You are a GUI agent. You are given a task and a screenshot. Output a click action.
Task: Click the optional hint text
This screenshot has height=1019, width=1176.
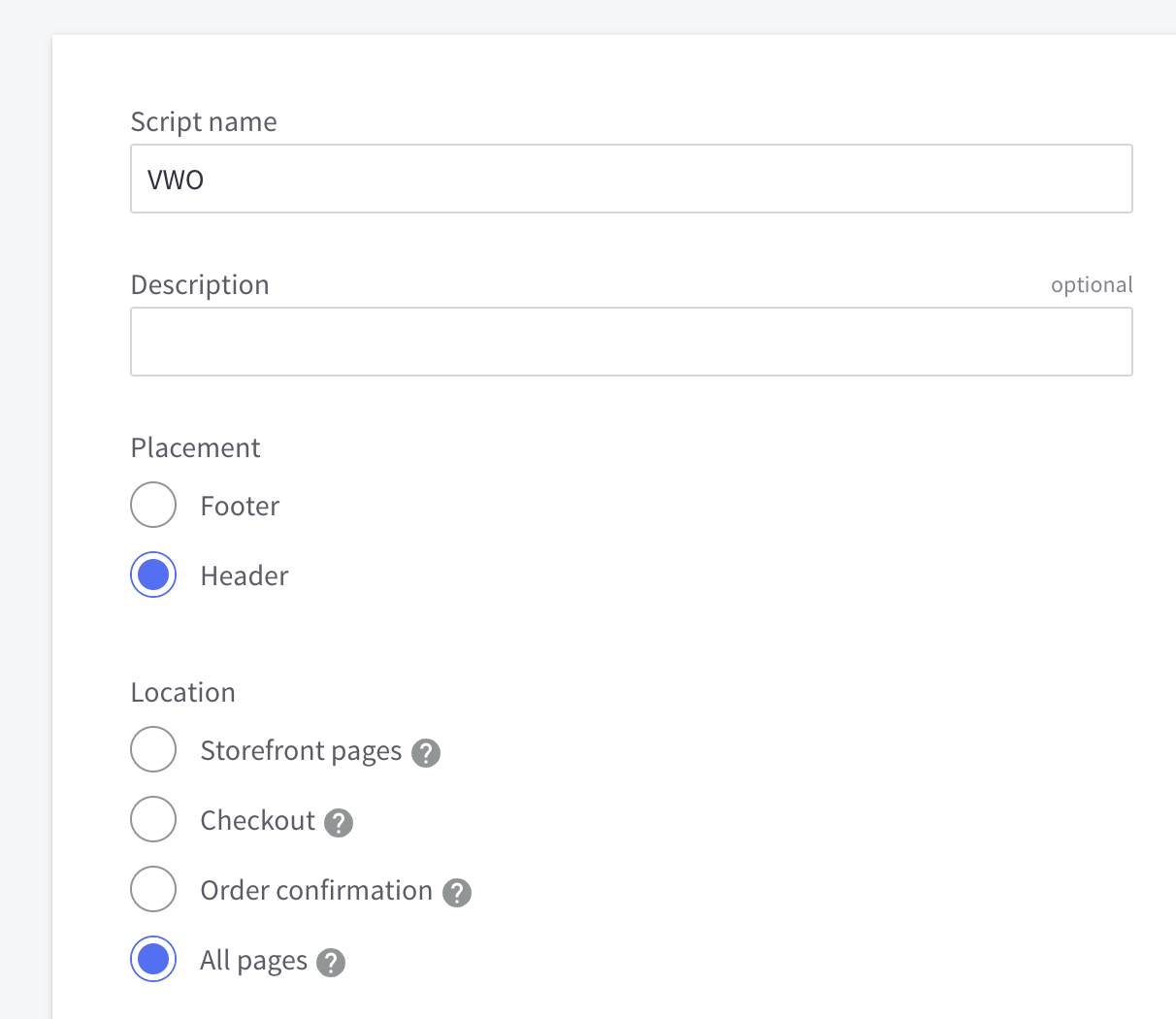(x=1092, y=285)
